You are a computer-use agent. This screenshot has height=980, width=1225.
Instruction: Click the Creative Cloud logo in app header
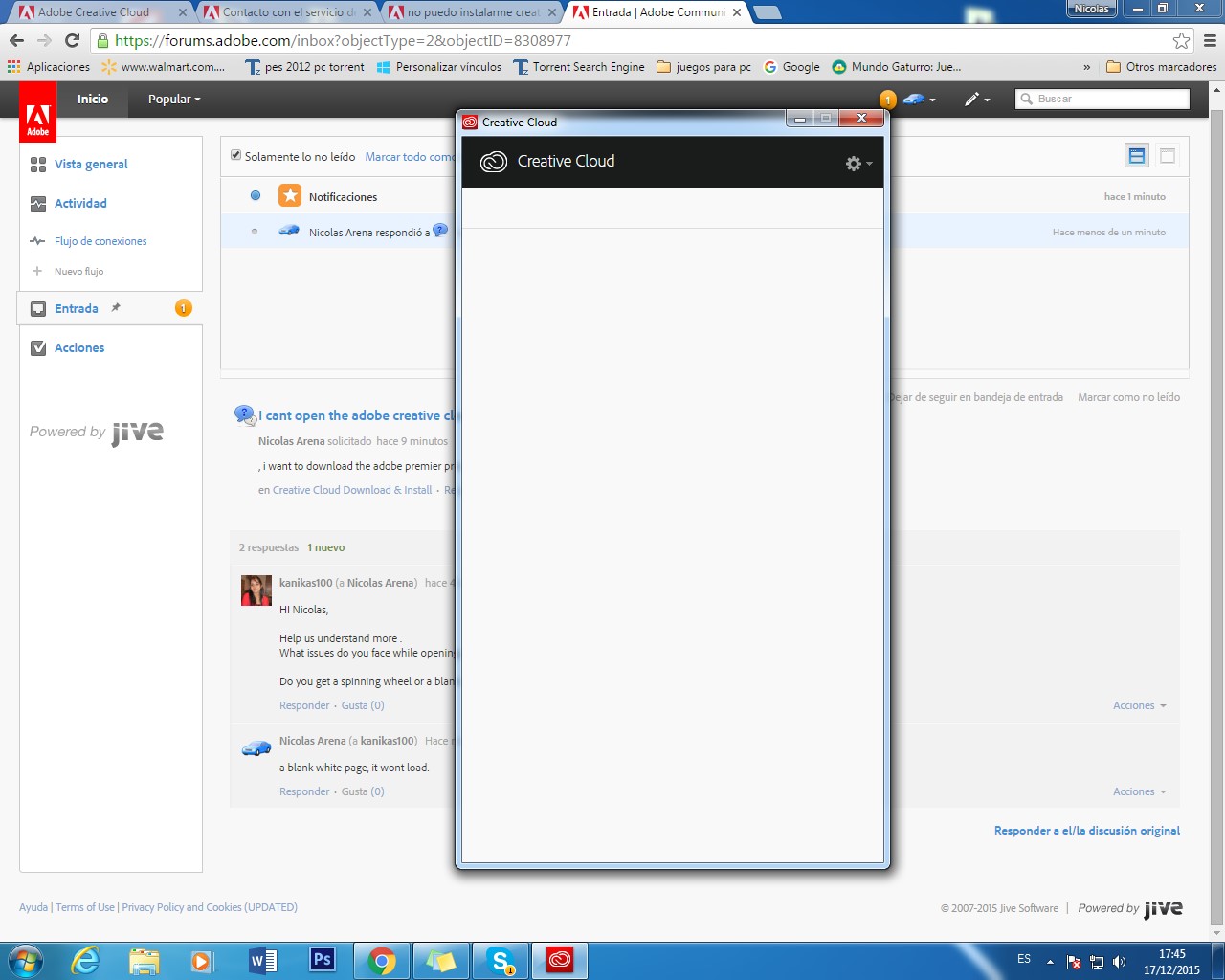pyautogui.click(x=494, y=162)
